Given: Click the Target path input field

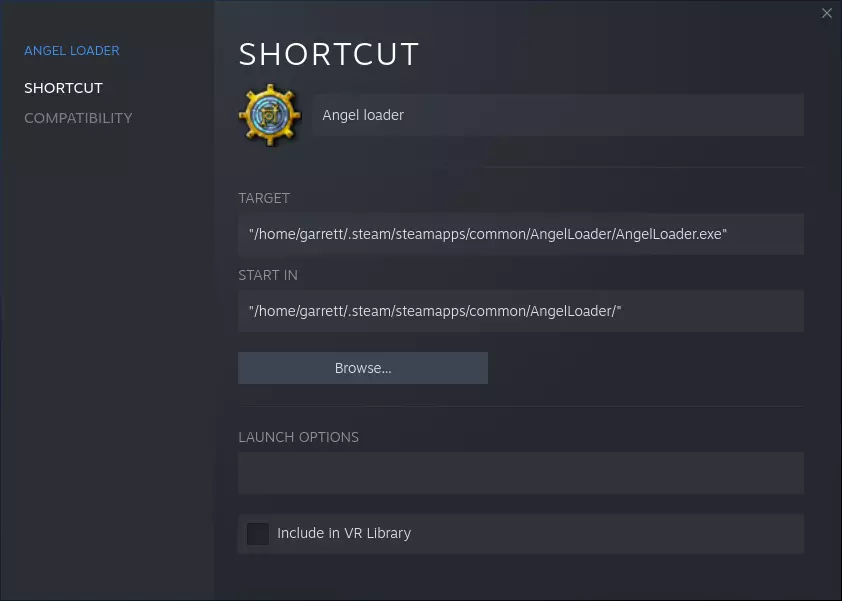Looking at the screenshot, I should tap(520, 234).
